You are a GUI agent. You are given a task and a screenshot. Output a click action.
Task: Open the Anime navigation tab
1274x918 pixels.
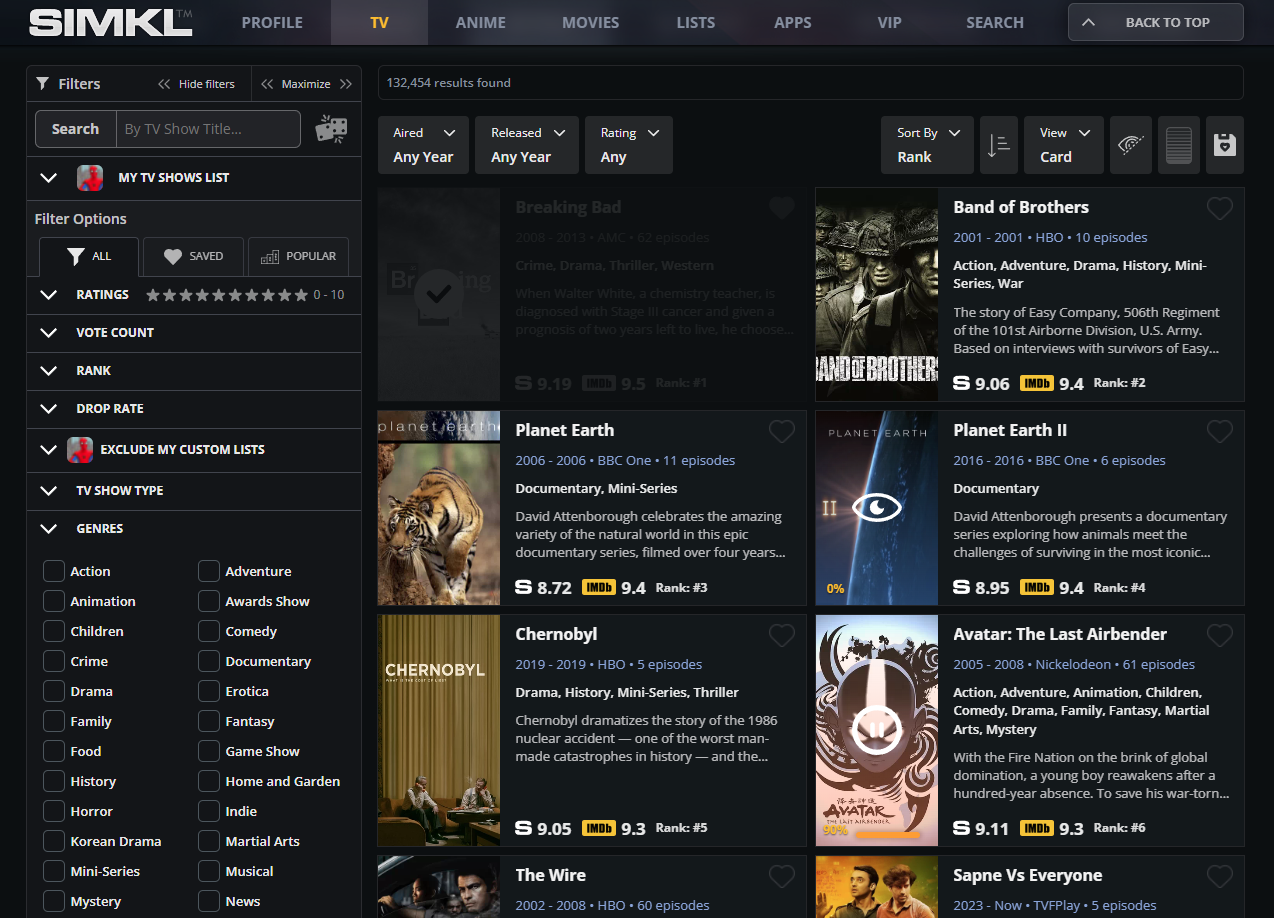click(480, 22)
